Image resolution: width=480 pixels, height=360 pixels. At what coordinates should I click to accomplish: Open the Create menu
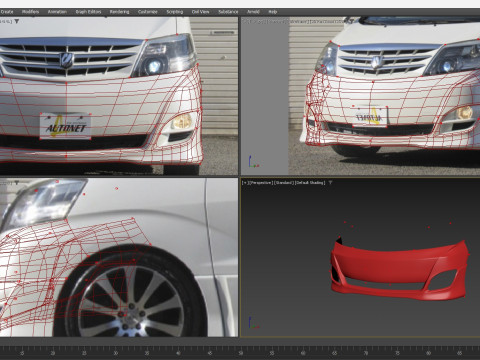tap(7, 12)
